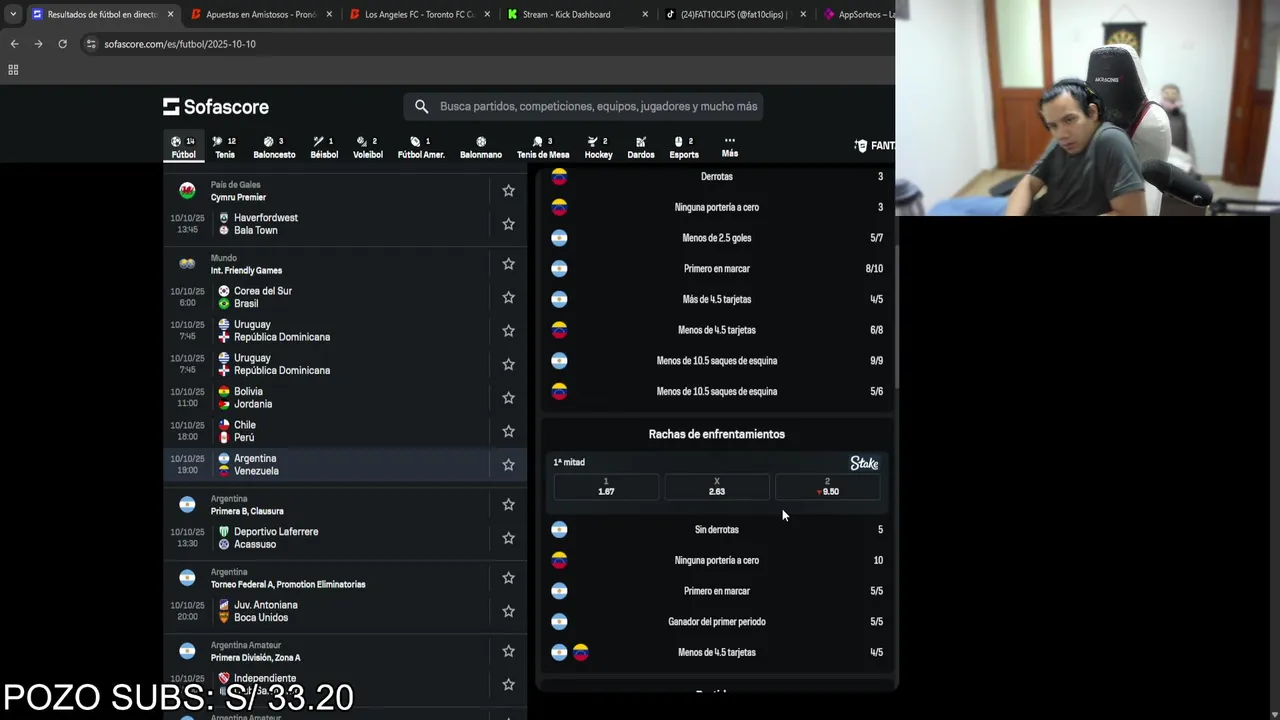Select home win odds 1.67
Screen dimensions: 1280x720
tap(606, 487)
